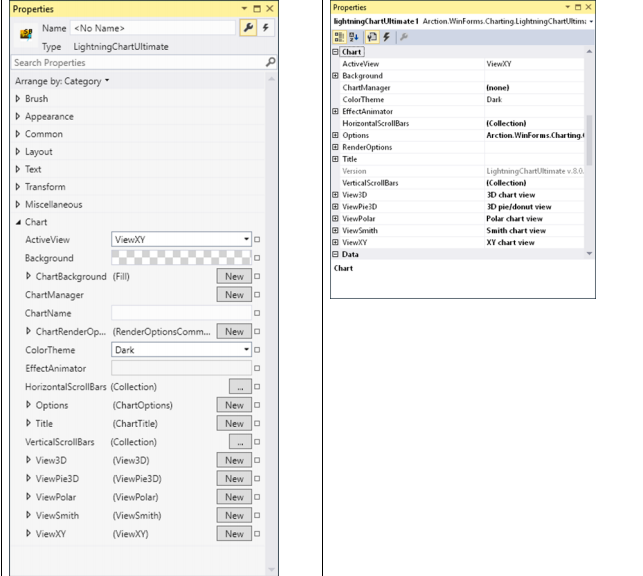The image size is (643, 576).
Task: Click the property marker square next to EffectAnimator
Action: pos(257,368)
